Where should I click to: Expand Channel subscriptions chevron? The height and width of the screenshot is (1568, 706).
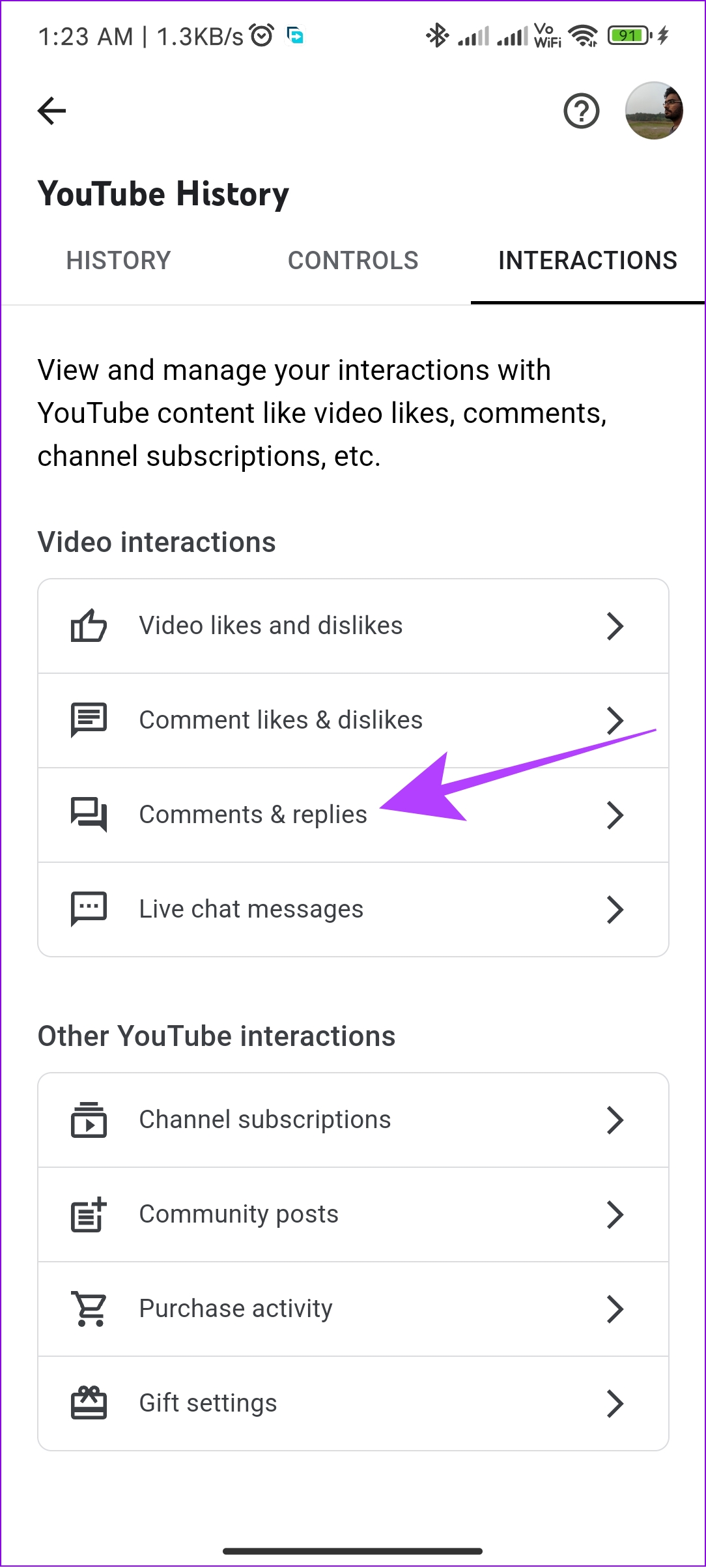615,1120
